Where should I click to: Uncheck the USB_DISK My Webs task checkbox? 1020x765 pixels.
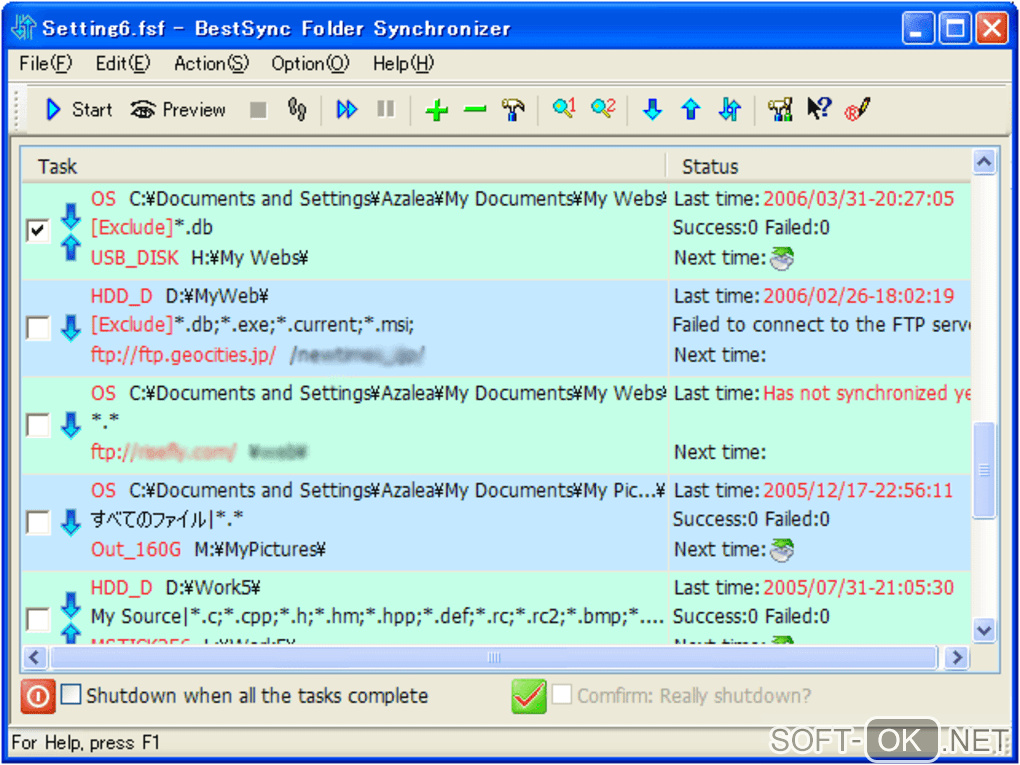(38, 230)
